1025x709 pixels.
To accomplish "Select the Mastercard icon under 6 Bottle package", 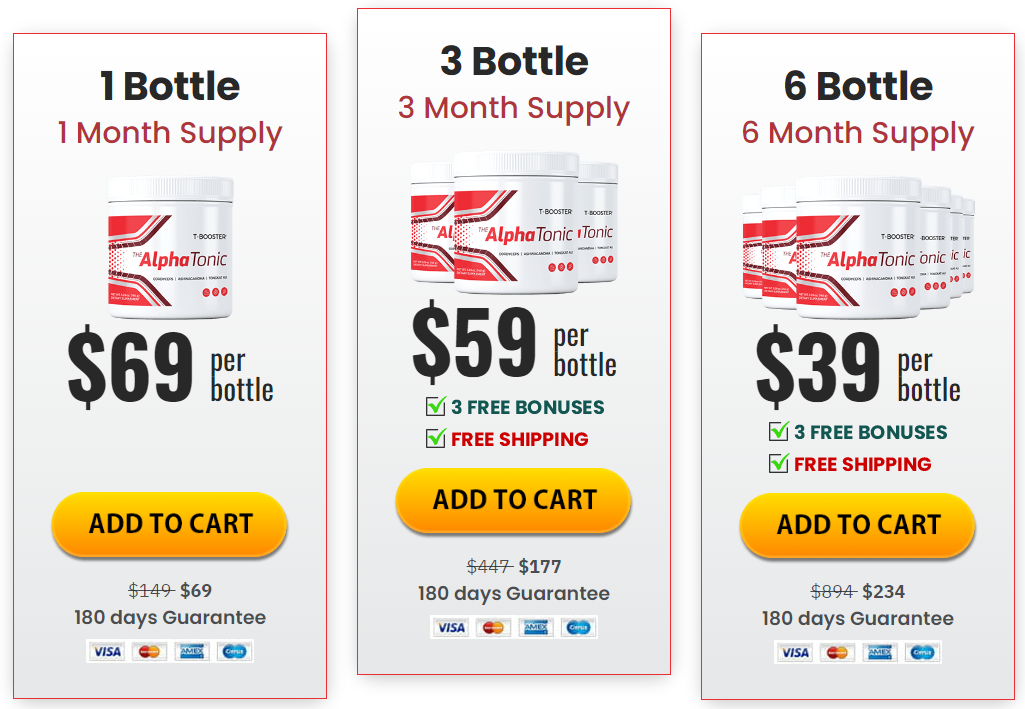I will click(836, 652).
